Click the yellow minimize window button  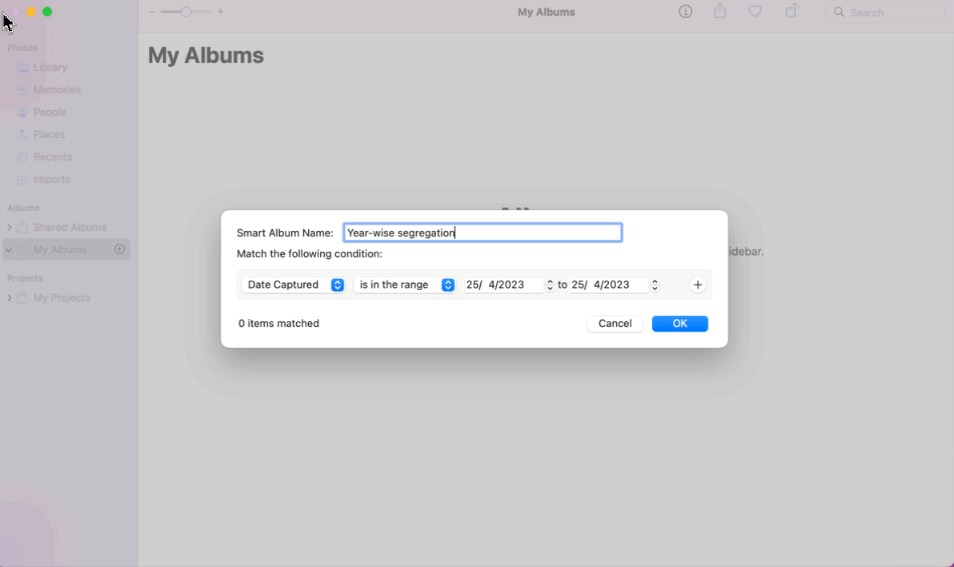(31, 12)
